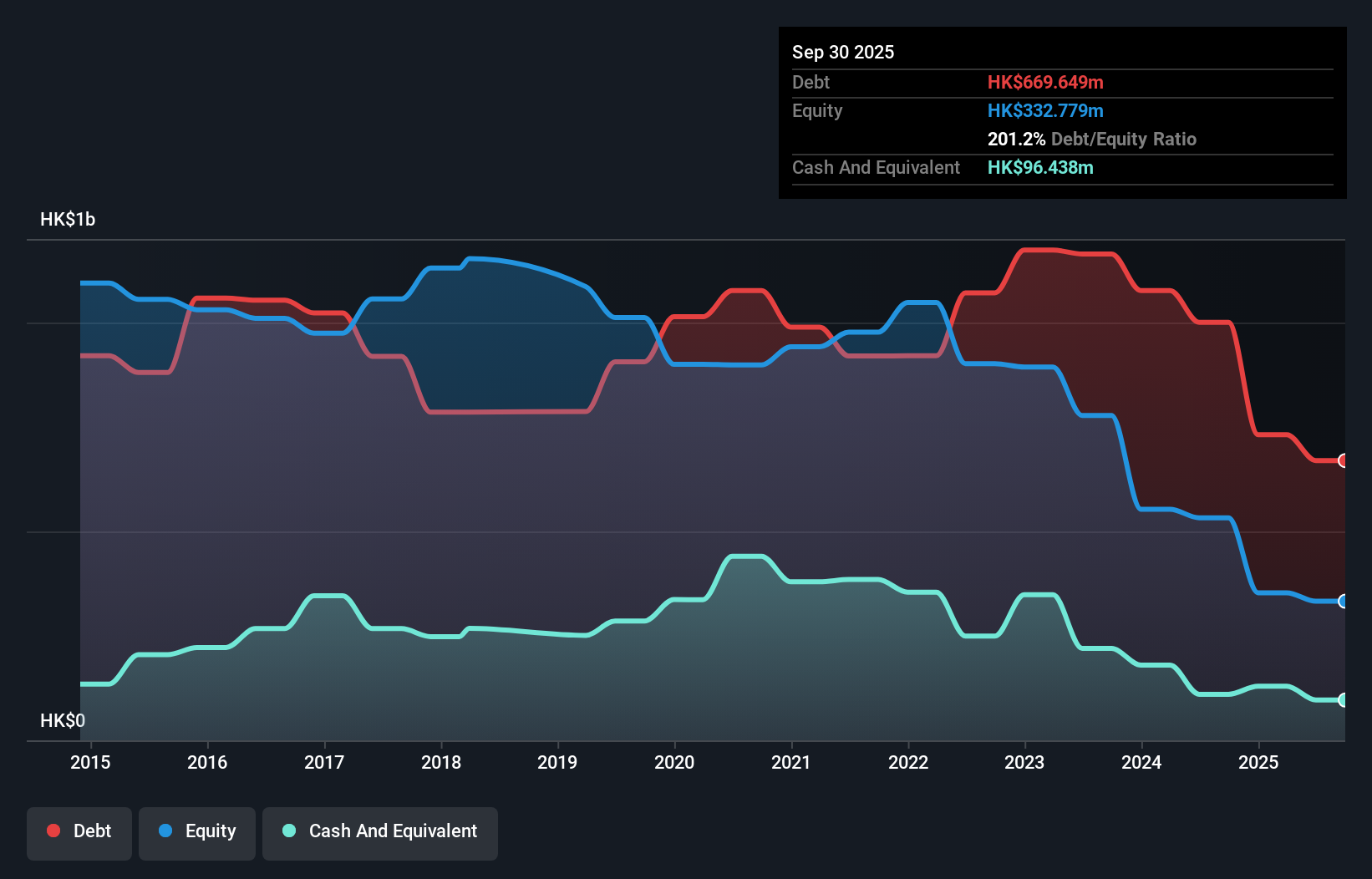Viewport: 1372px width, 879px height.
Task: Click the white Debt endpoint marker on chart
Action: 1344,460
